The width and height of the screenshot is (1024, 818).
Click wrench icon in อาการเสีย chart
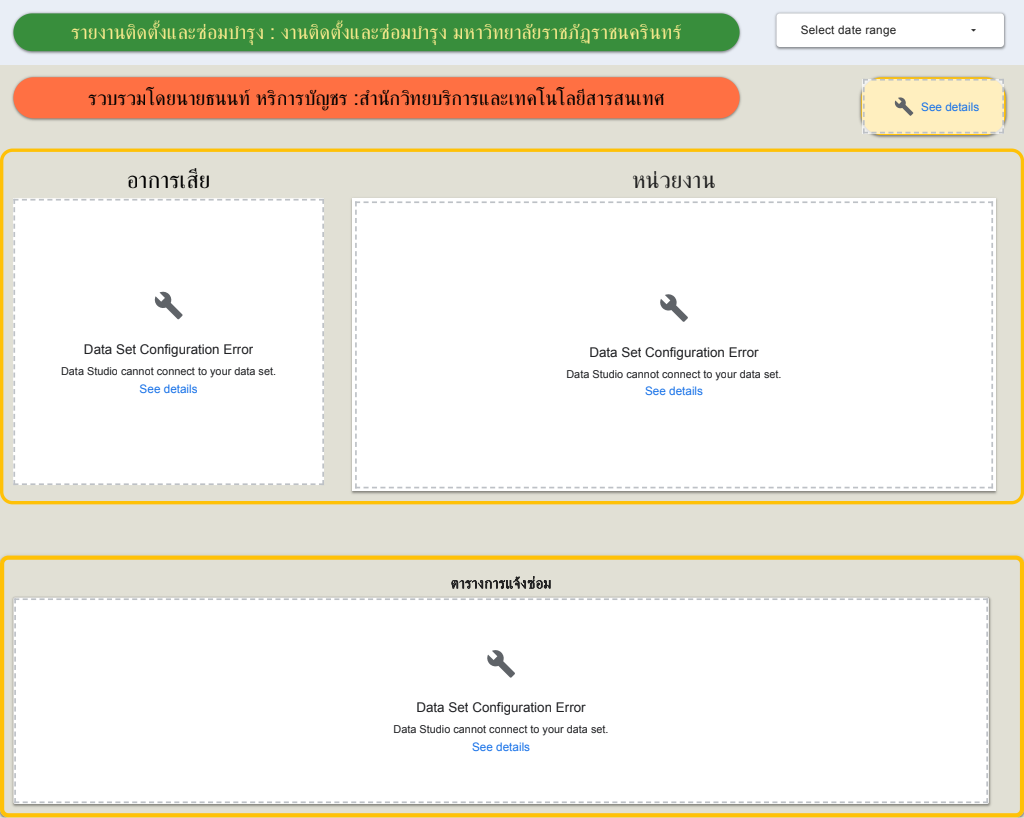point(168,305)
